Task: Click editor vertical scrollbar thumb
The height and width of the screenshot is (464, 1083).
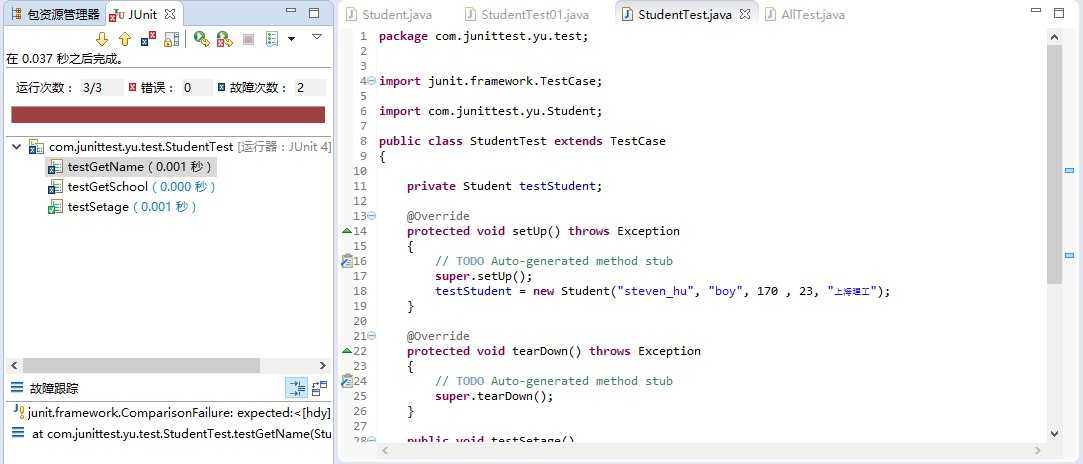Action: pos(1054,164)
